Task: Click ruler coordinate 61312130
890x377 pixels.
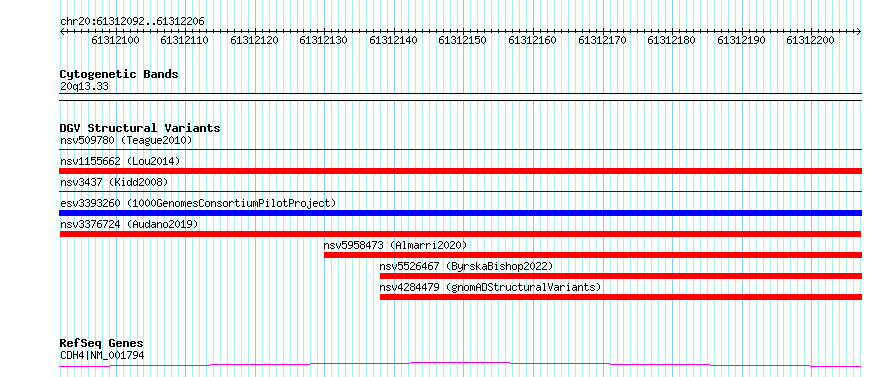Action: click(324, 40)
